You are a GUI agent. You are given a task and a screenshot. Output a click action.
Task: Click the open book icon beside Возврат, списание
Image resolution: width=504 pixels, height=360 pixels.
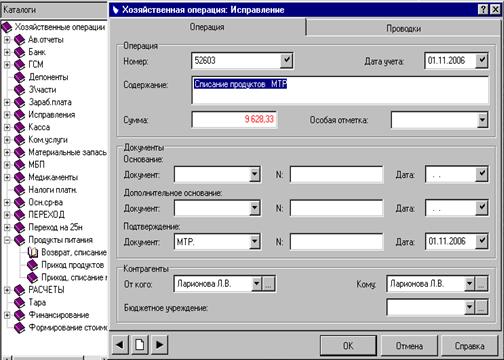click(x=32, y=253)
